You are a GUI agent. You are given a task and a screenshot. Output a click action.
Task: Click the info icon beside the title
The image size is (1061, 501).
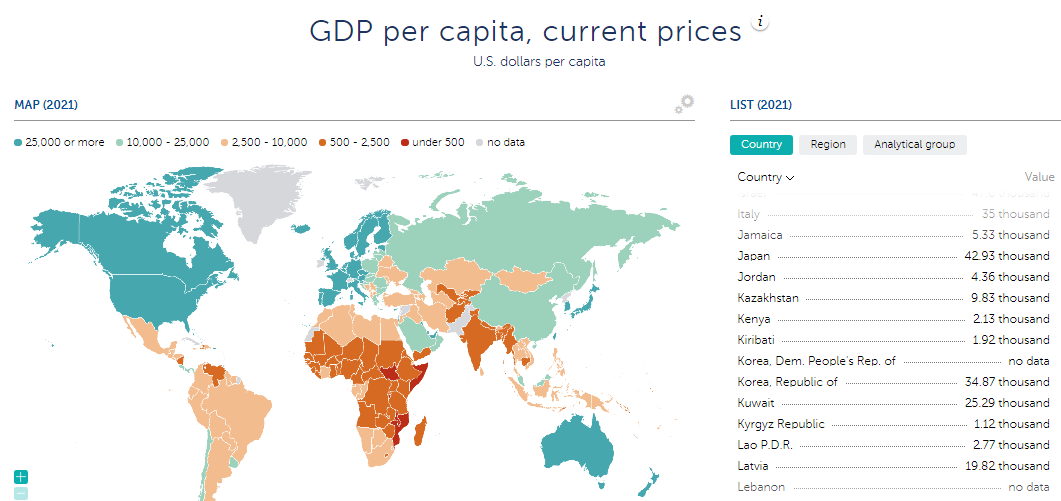(x=760, y=23)
